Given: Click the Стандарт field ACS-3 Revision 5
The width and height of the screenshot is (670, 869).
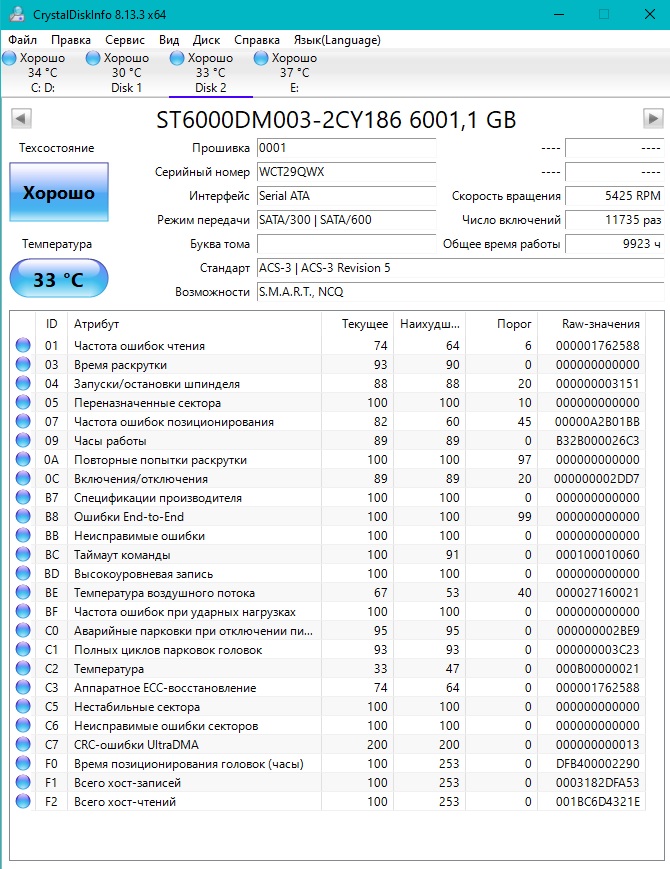Looking at the screenshot, I should (461, 268).
